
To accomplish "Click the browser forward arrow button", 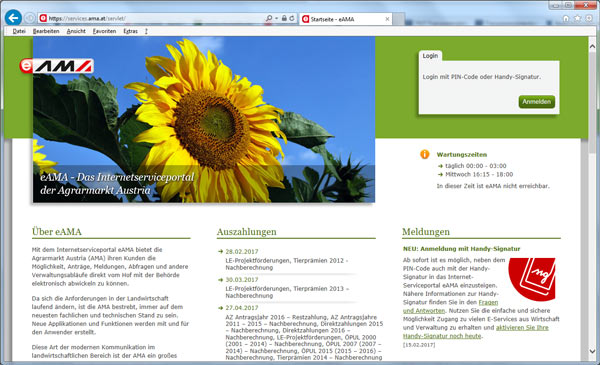I will click(29, 18).
